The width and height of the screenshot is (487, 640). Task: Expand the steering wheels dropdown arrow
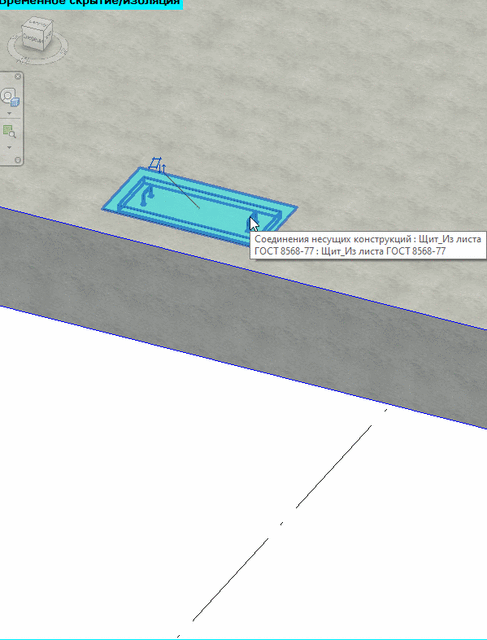point(9,113)
